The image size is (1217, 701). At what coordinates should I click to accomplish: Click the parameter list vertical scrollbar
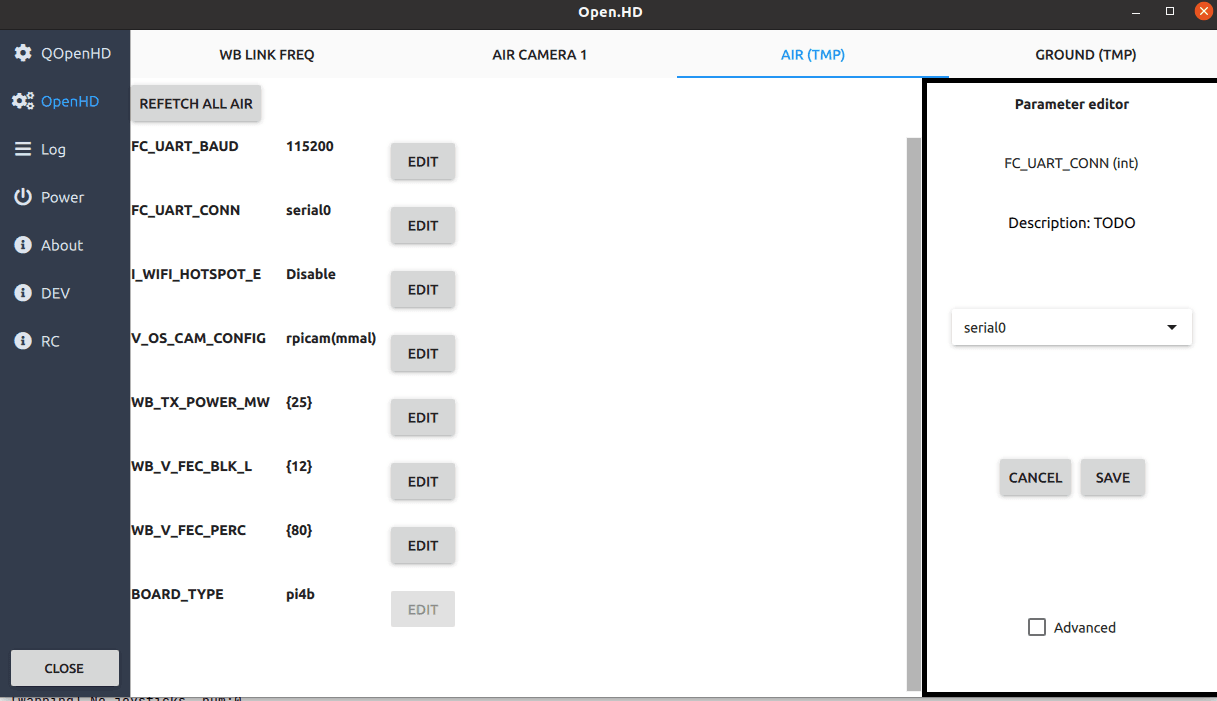click(x=913, y=400)
